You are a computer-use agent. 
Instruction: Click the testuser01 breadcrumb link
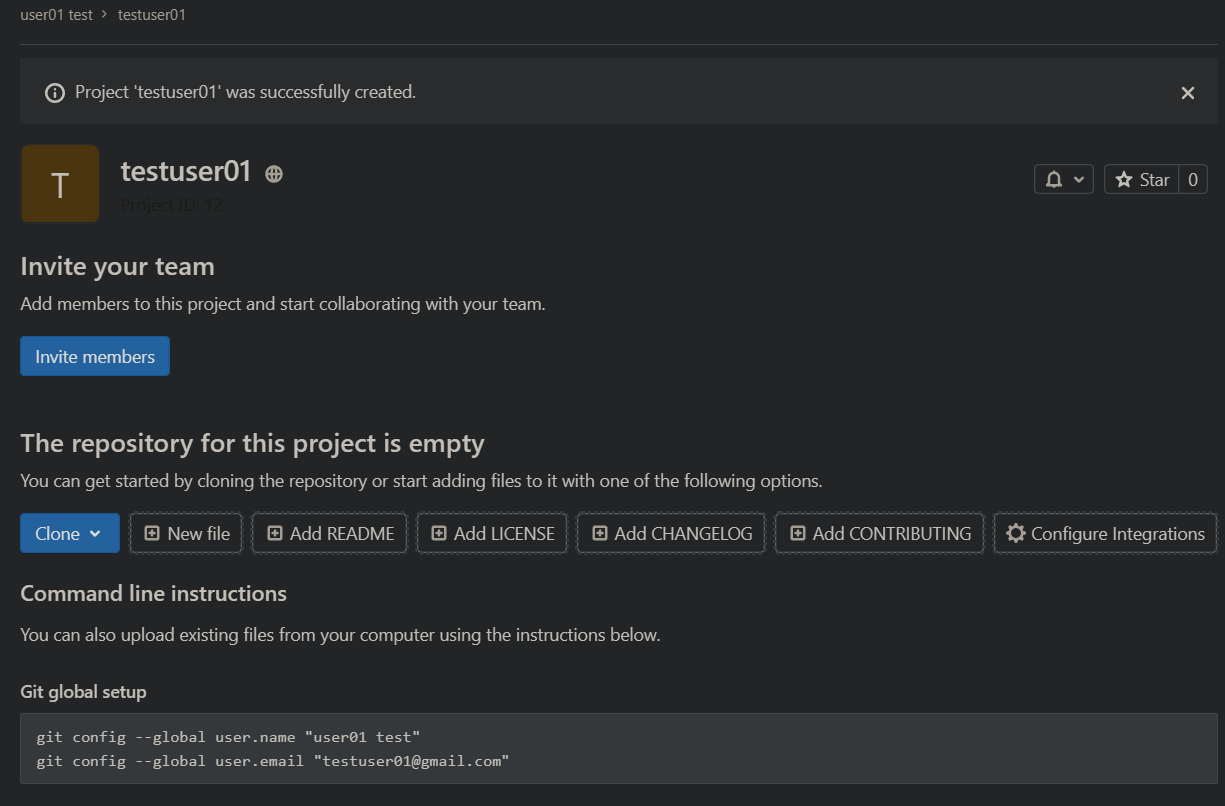click(x=151, y=15)
